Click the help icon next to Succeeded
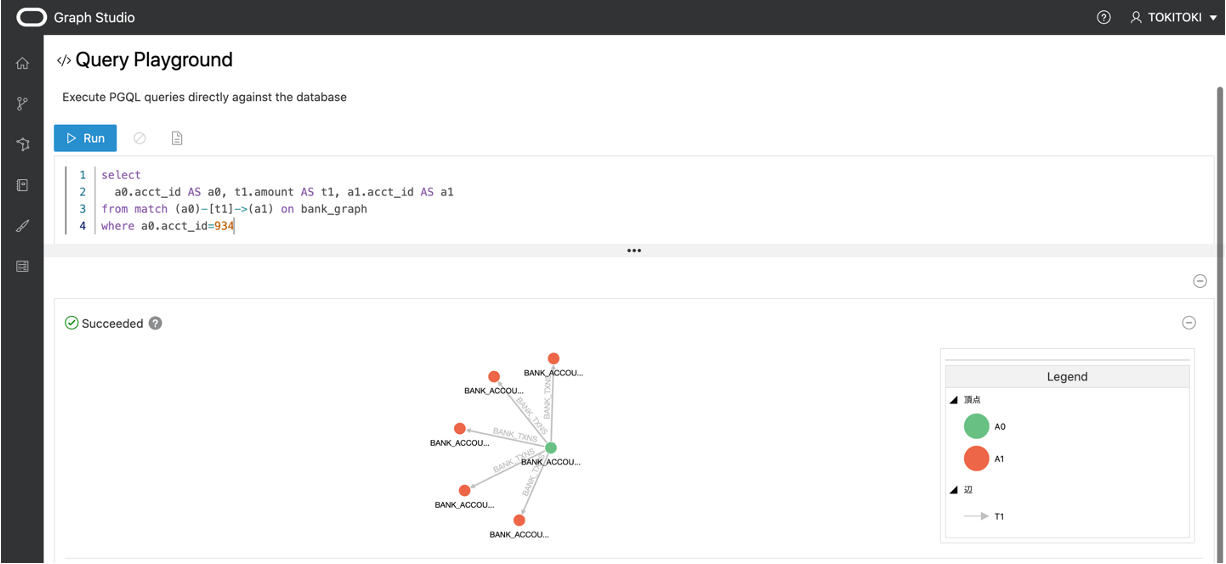The width and height of the screenshot is (1226, 564). [155, 323]
